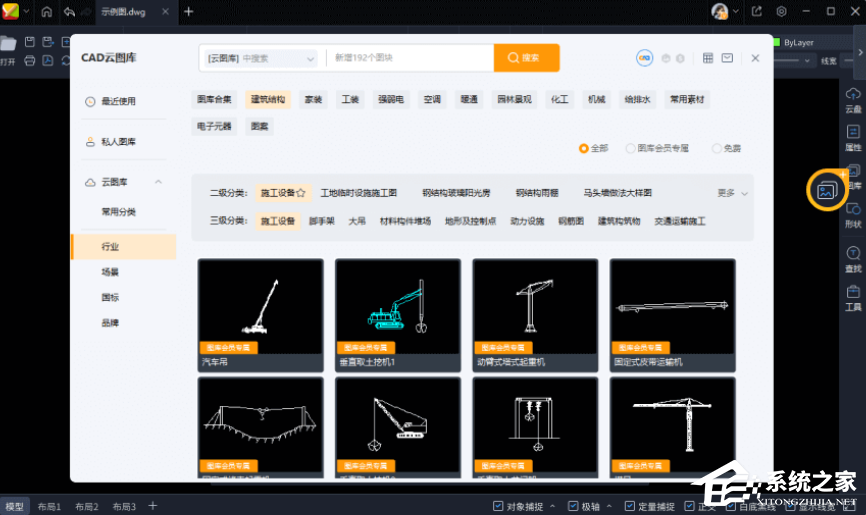Toggle 定量捕捉 checkbox in status bar
Image resolution: width=866 pixels, height=515 pixels.
pos(630,506)
